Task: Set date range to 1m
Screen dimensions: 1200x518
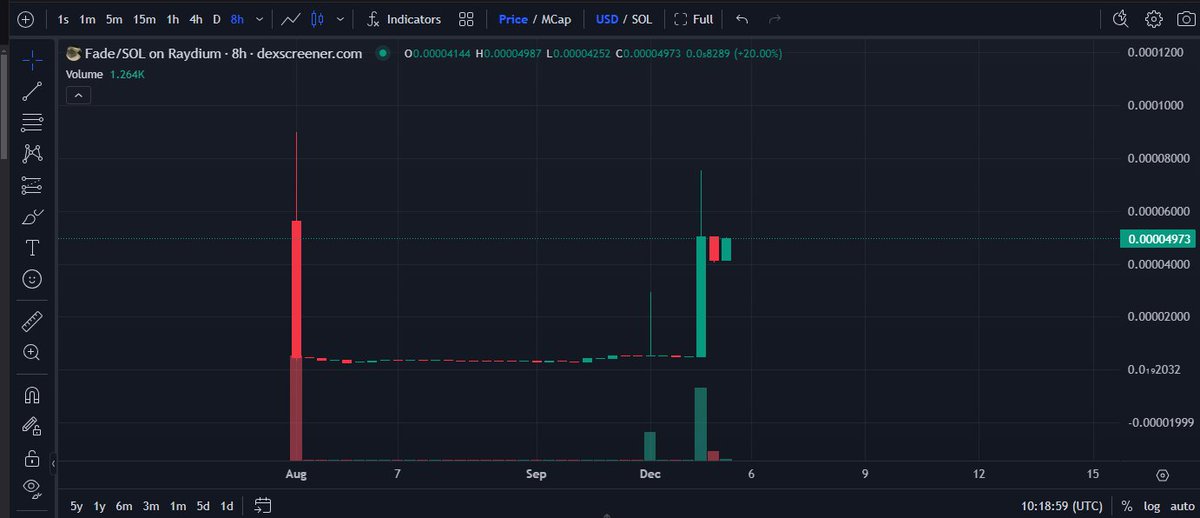Action: [x=178, y=506]
